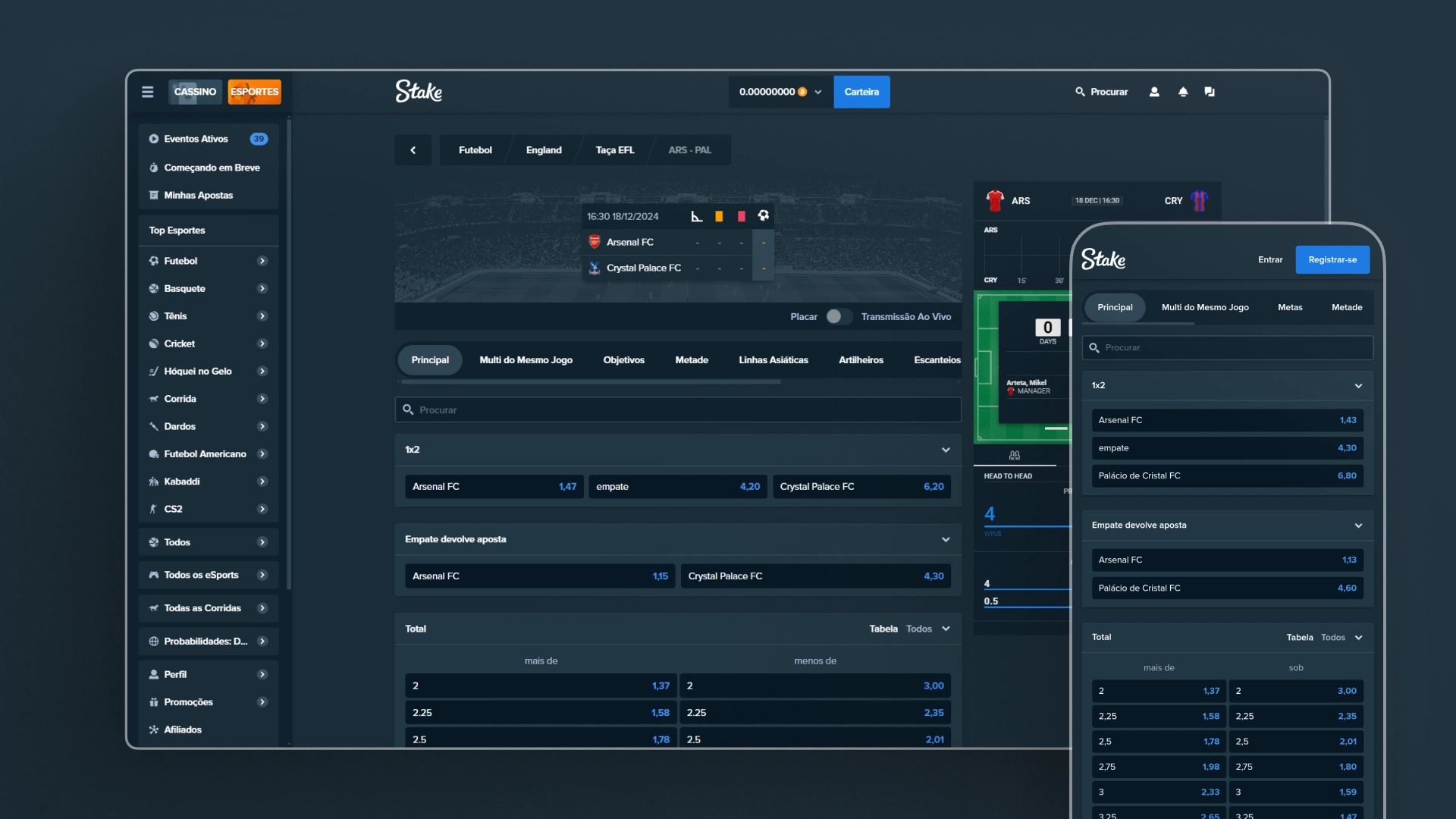Click the Basquete ball icon in sidebar

(154, 288)
